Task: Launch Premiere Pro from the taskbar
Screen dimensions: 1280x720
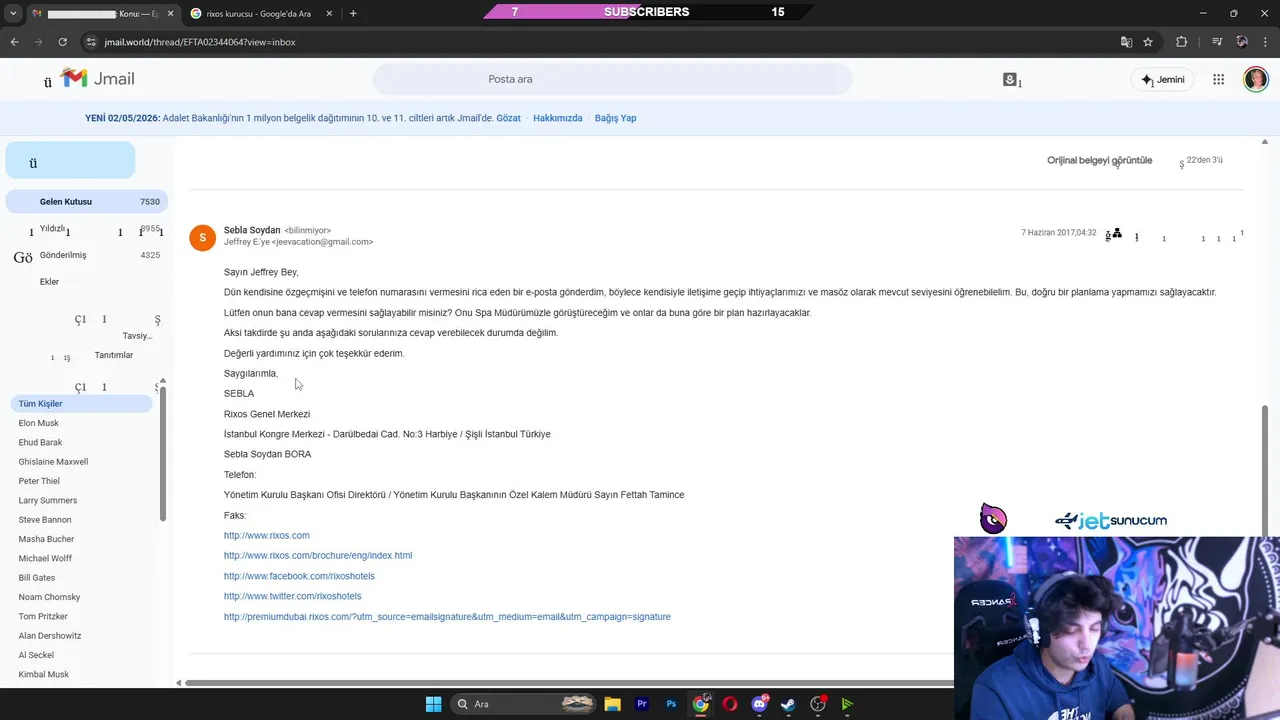Action: click(x=642, y=704)
